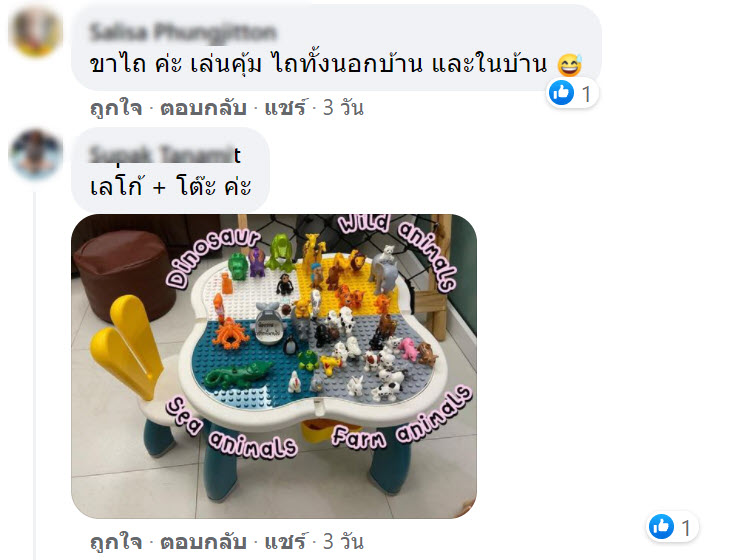Click the reaction count on first comment

point(586,94)
